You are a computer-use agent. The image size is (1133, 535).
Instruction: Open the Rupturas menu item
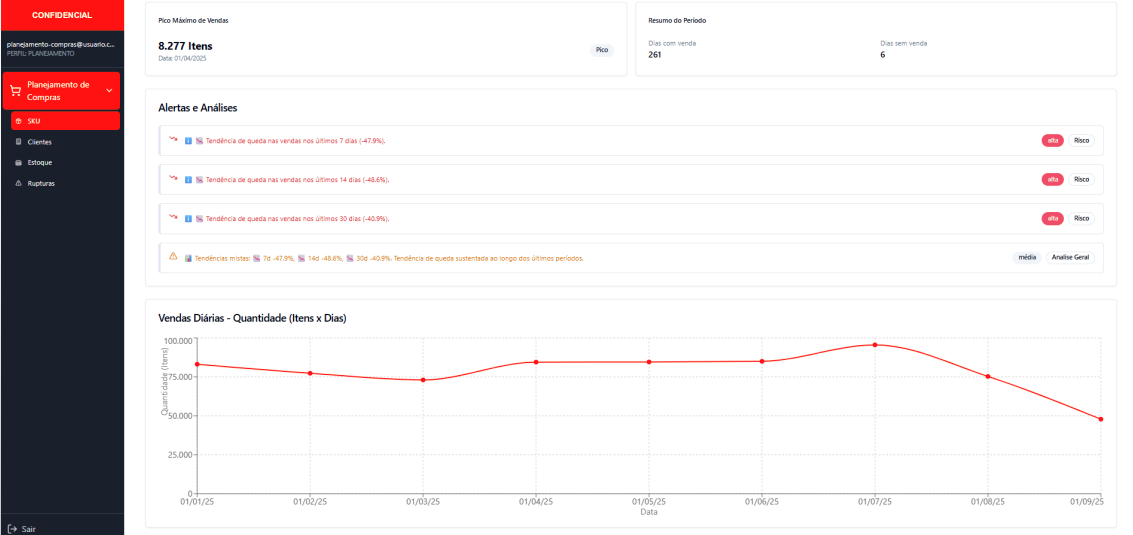point(41,183)
